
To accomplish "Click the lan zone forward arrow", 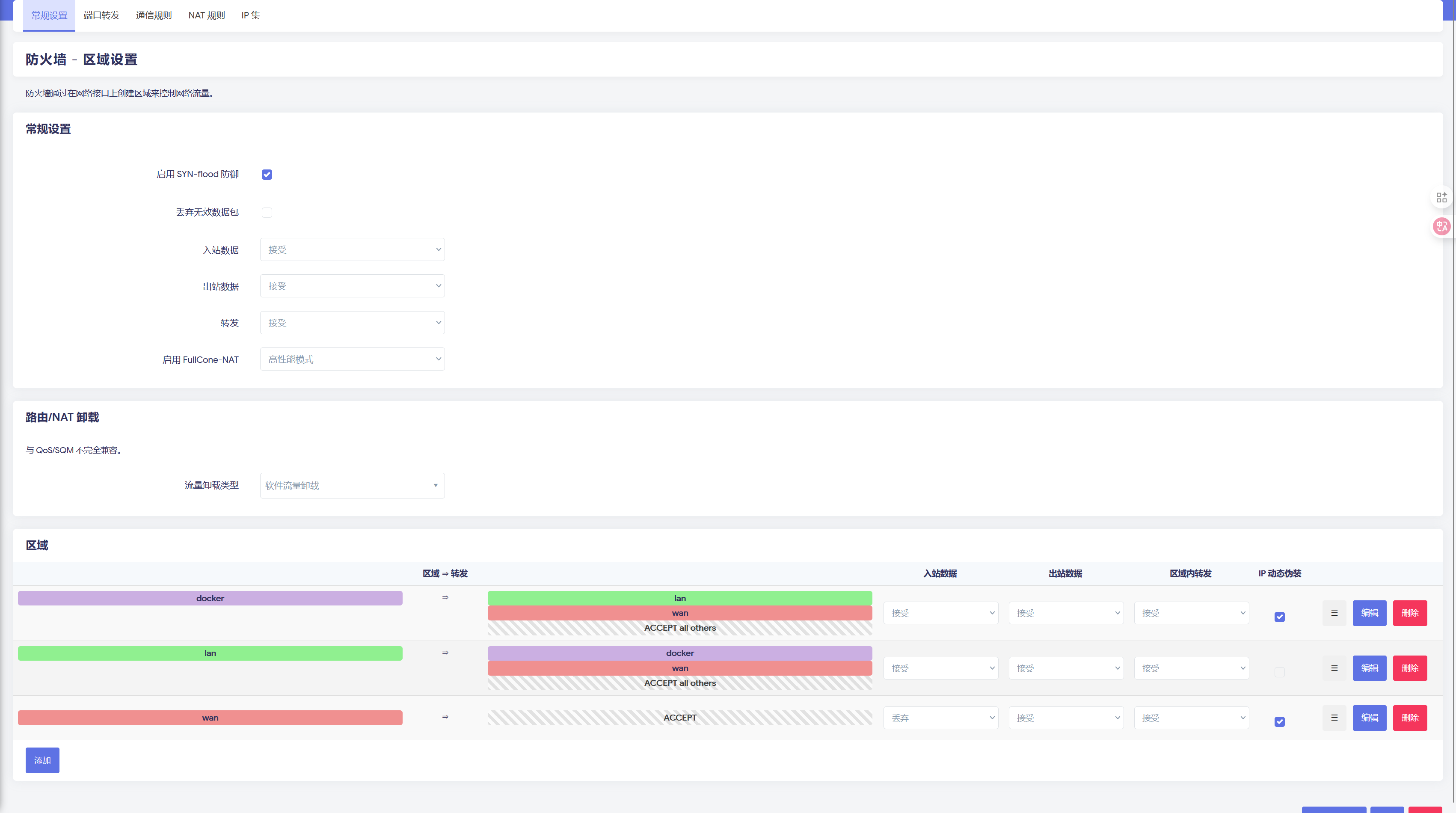I will (445, 653).
